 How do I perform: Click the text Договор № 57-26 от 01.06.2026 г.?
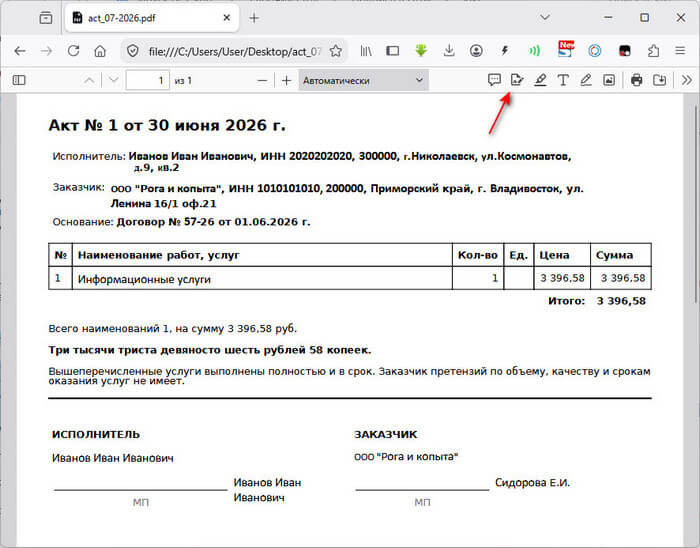[x=213, y=222]
